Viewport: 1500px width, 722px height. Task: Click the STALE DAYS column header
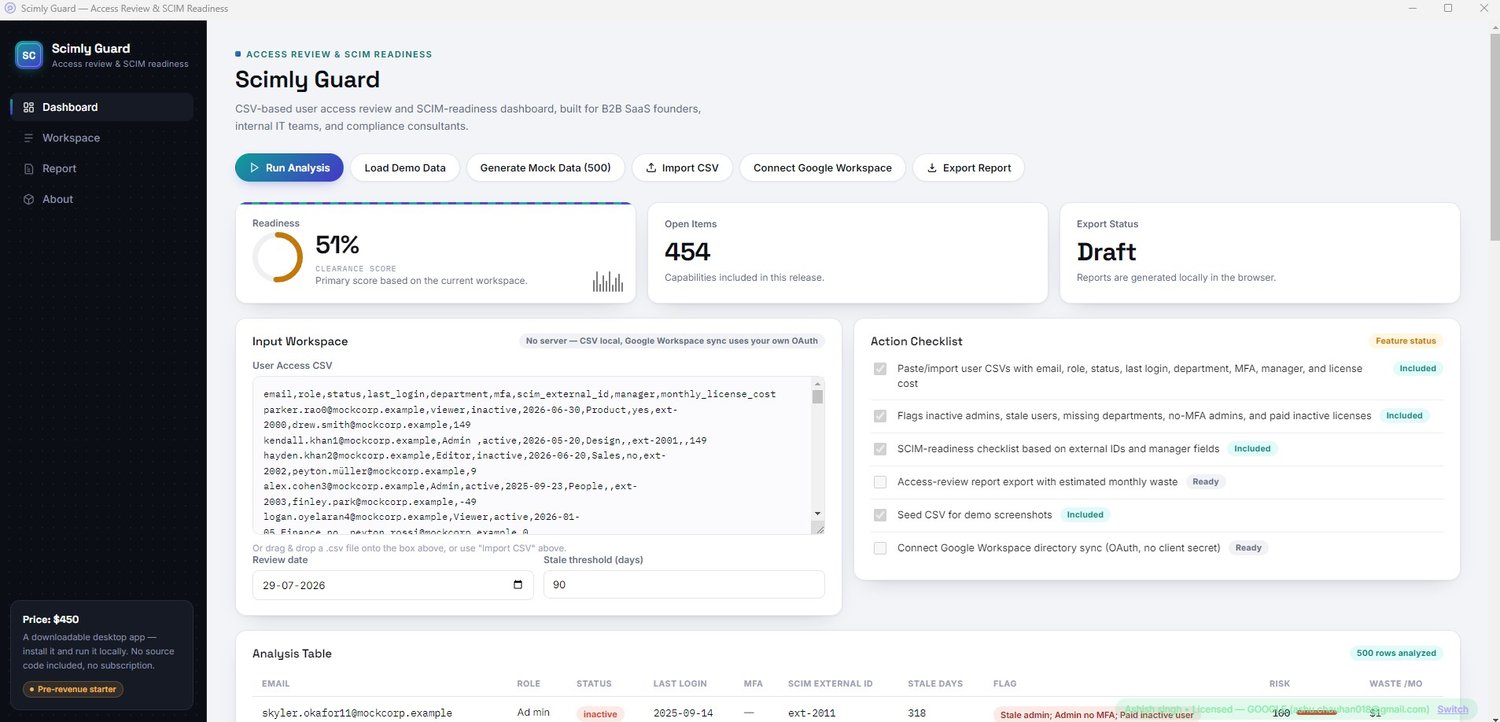[935, 684]
